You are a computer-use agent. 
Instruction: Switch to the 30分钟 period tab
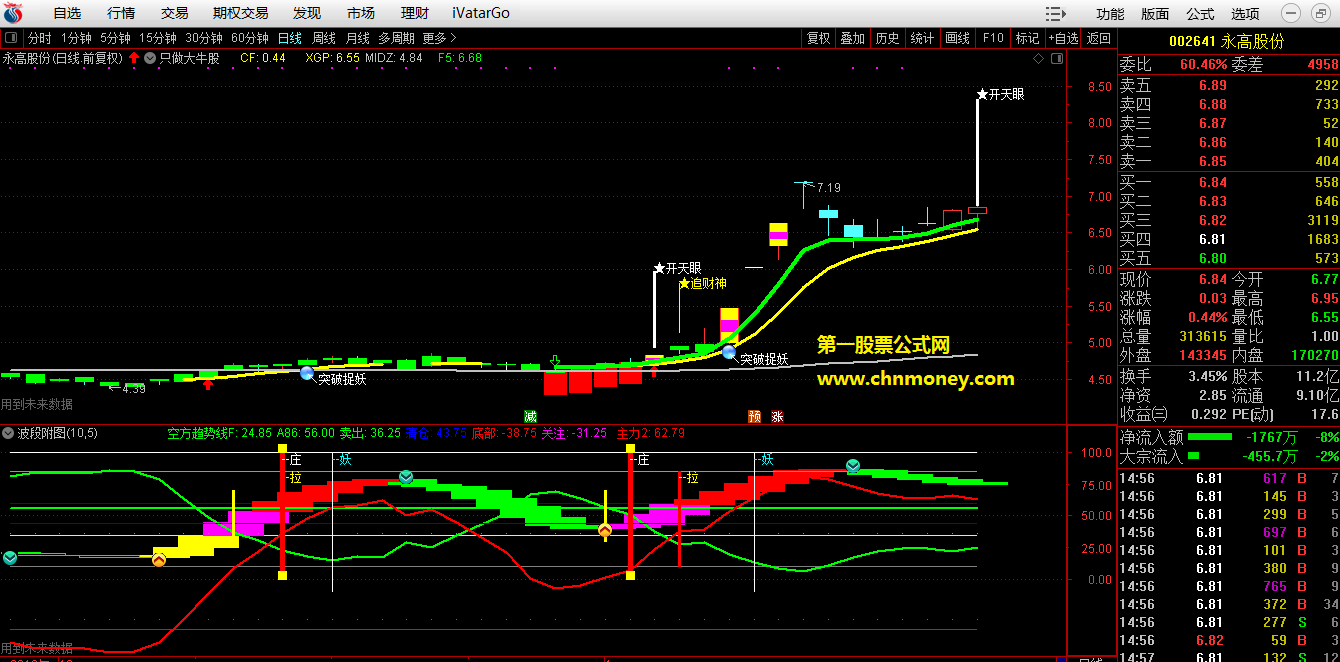[x=204, y=38]
